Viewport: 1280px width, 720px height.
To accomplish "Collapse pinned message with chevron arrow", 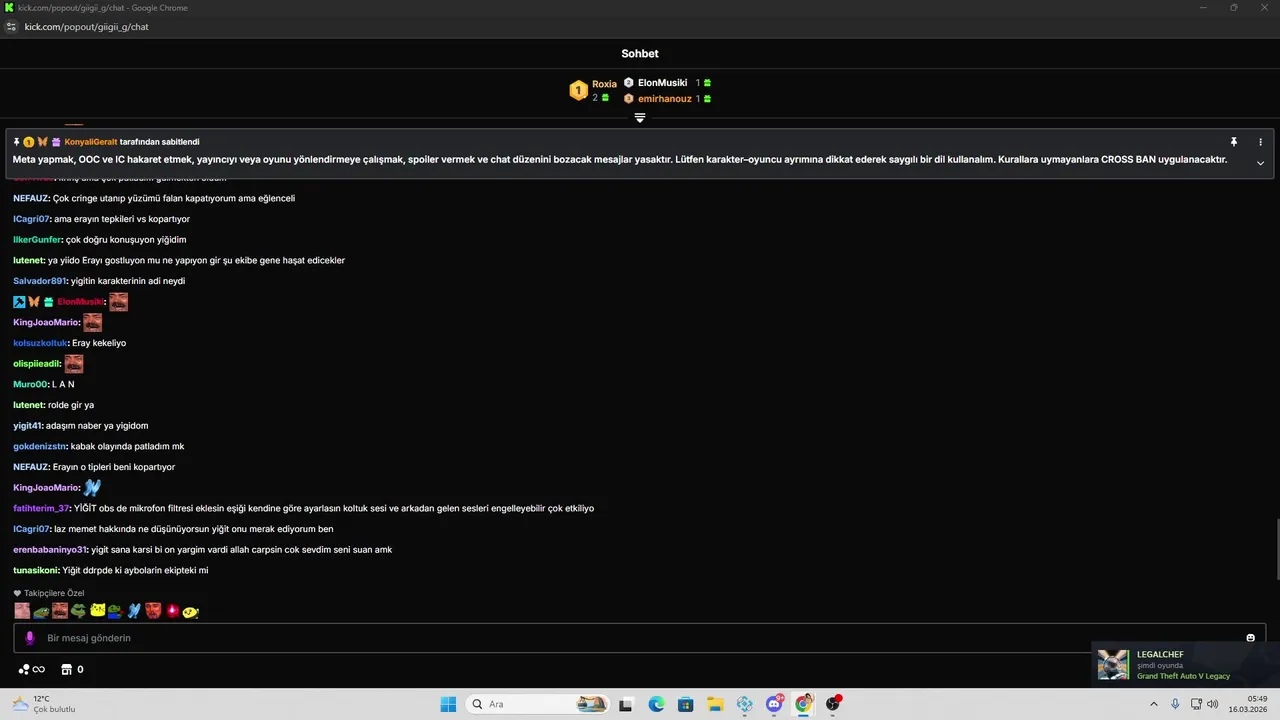I will (x=1260, y=163).
